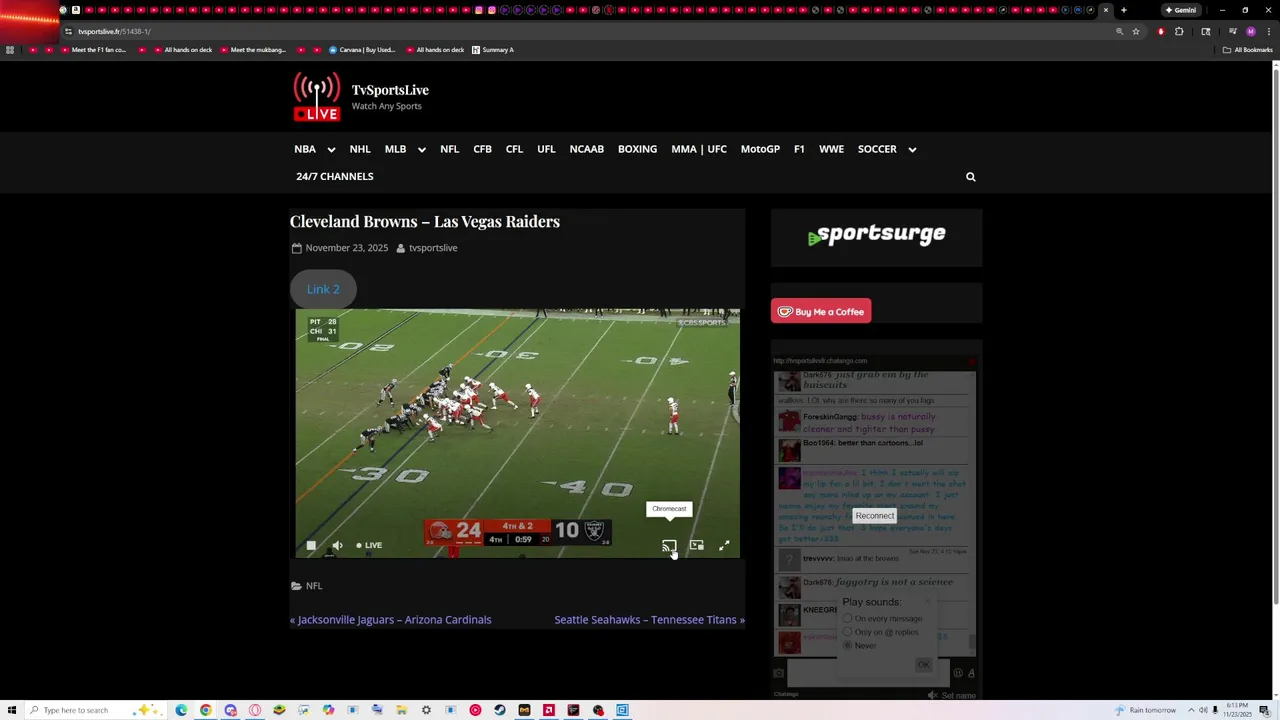Open the CFB menu item
1280x720 pixels.
[482, 149]
